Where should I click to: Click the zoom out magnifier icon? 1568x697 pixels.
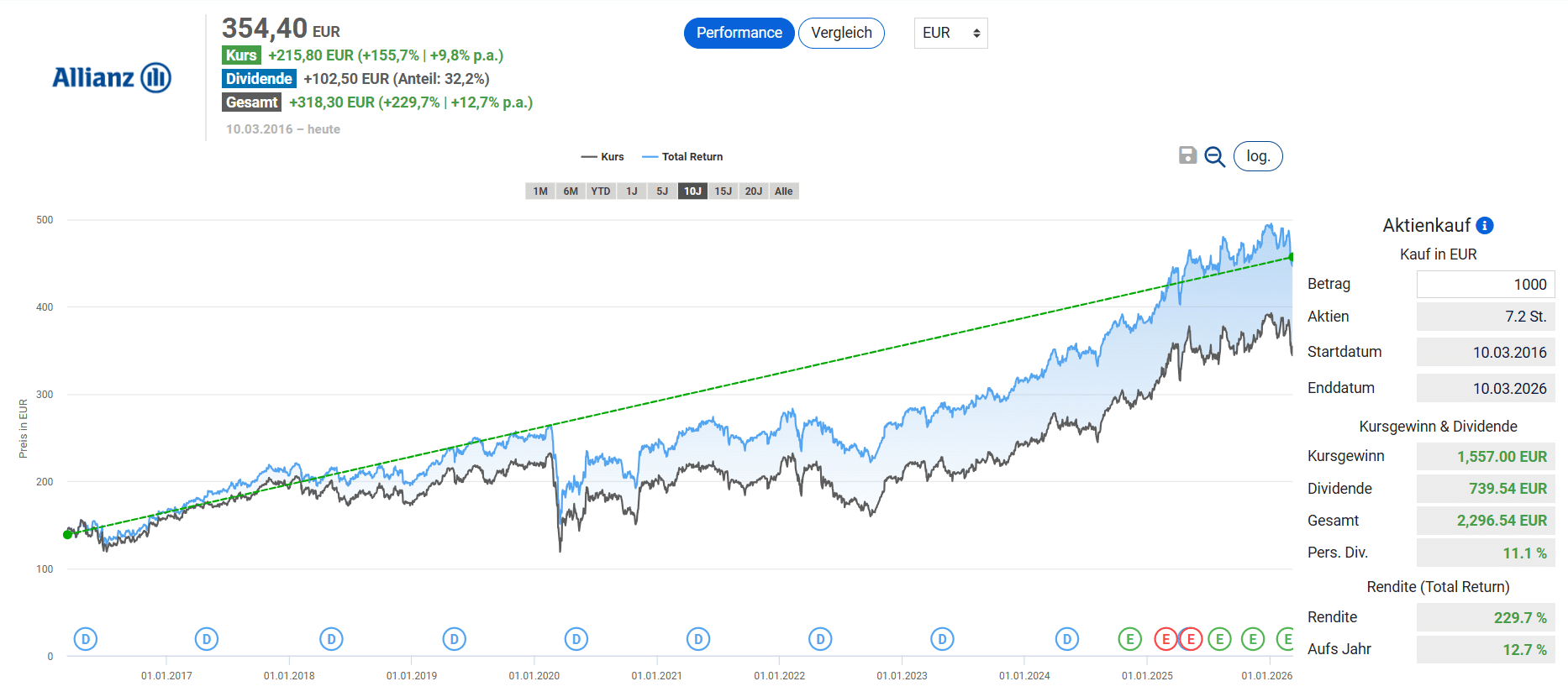click(x=1214, y=156)
